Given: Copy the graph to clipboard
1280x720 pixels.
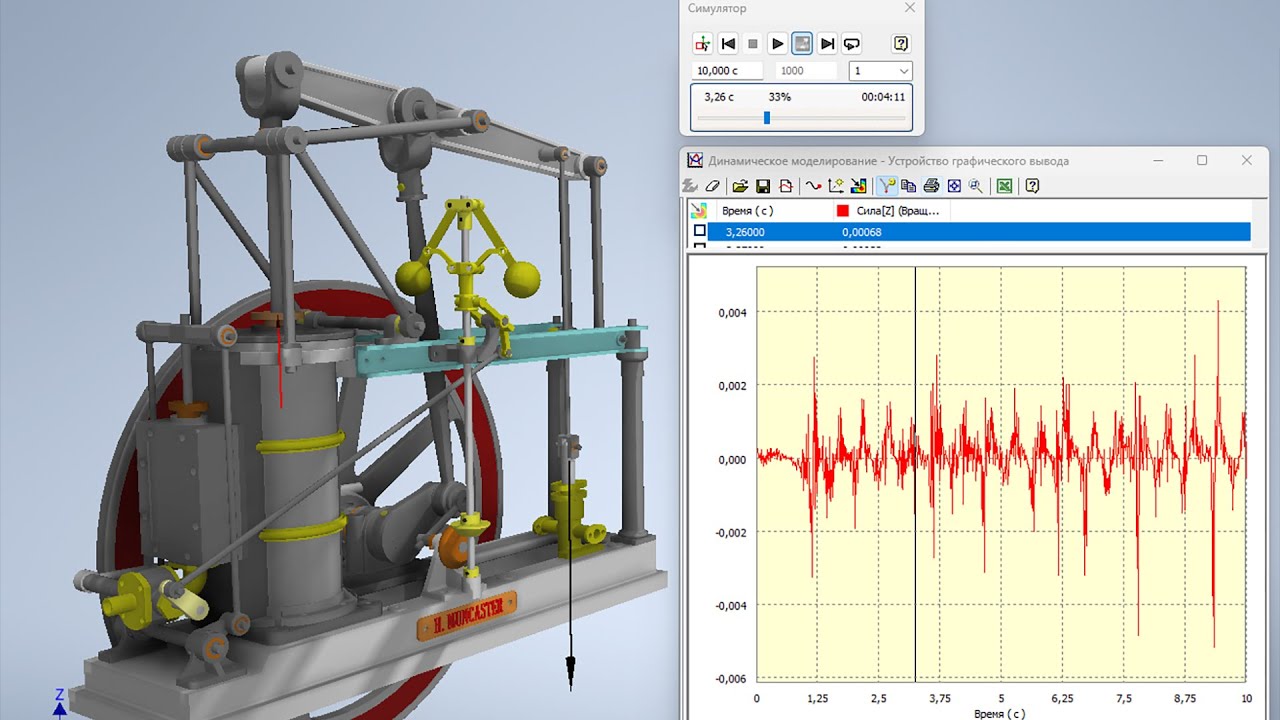Looking at the screenshot, I should tap(909, 186).
